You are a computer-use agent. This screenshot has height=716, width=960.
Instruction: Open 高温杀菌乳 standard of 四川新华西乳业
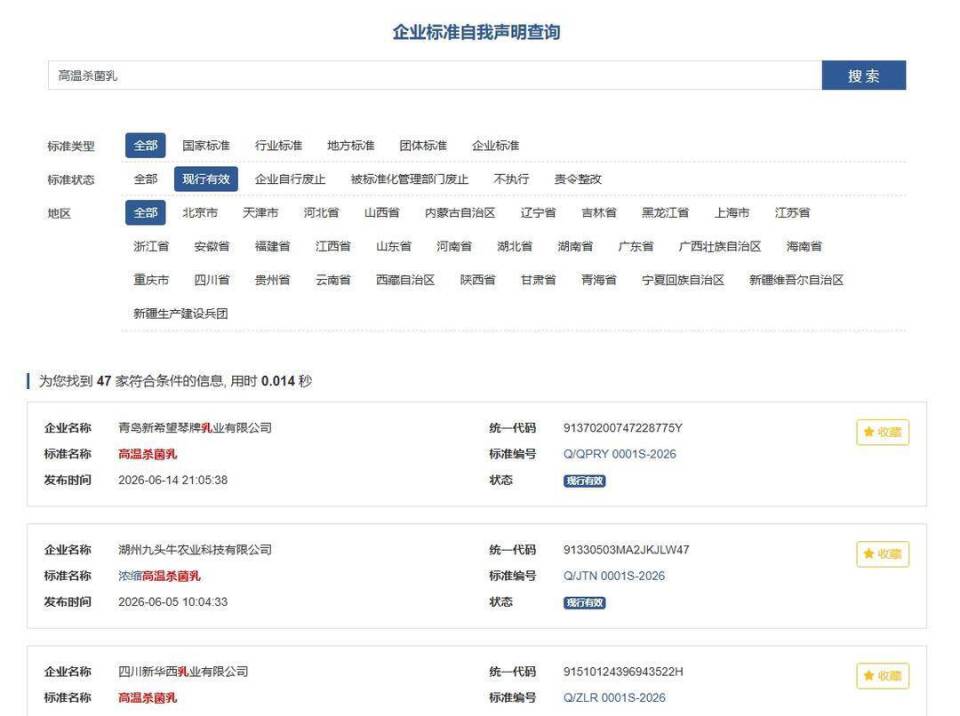(x=148, y=698)
